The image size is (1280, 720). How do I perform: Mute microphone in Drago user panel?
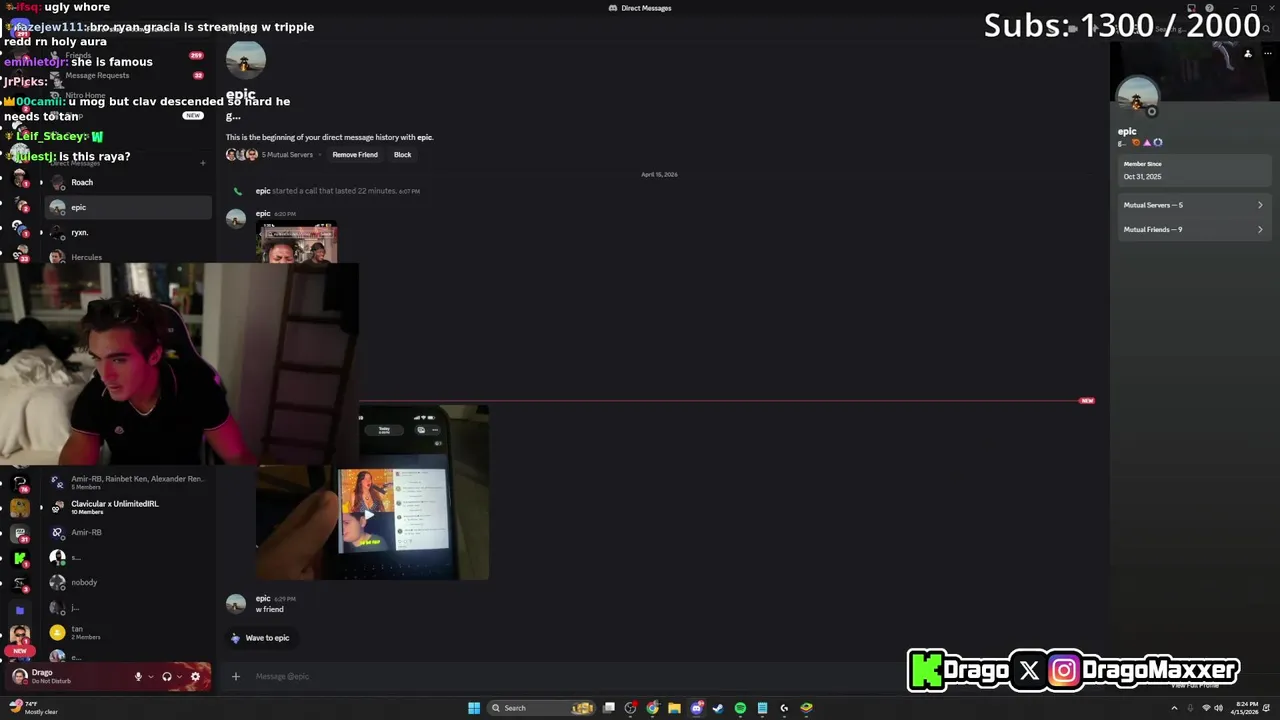pos(138,677)
